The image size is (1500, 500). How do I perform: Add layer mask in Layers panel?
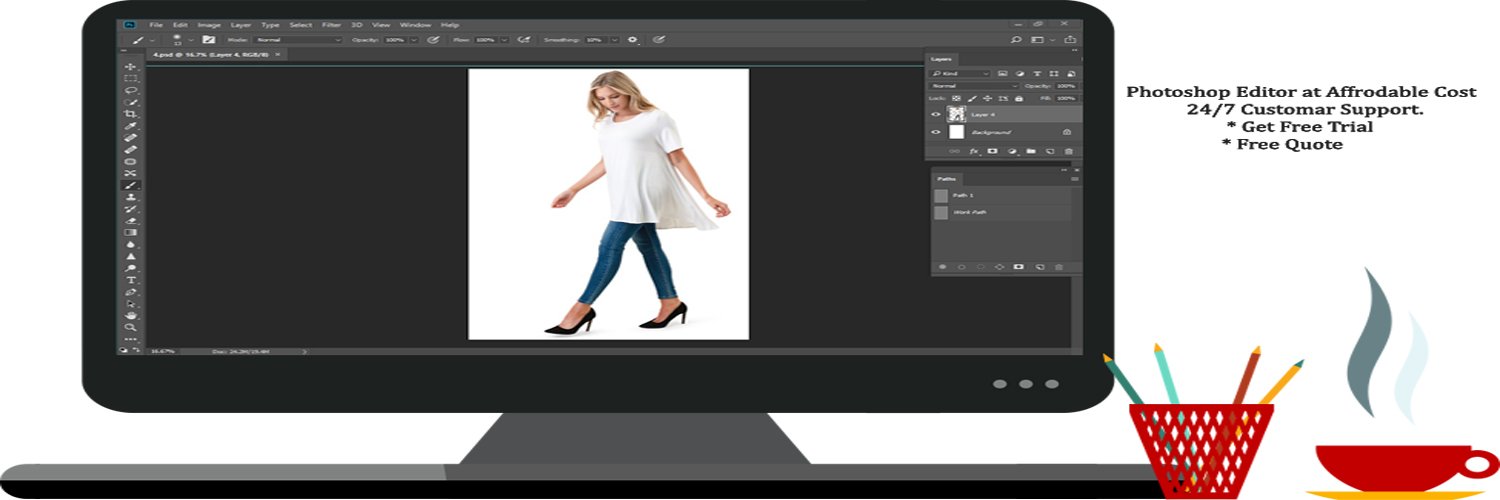pos(992,151)
